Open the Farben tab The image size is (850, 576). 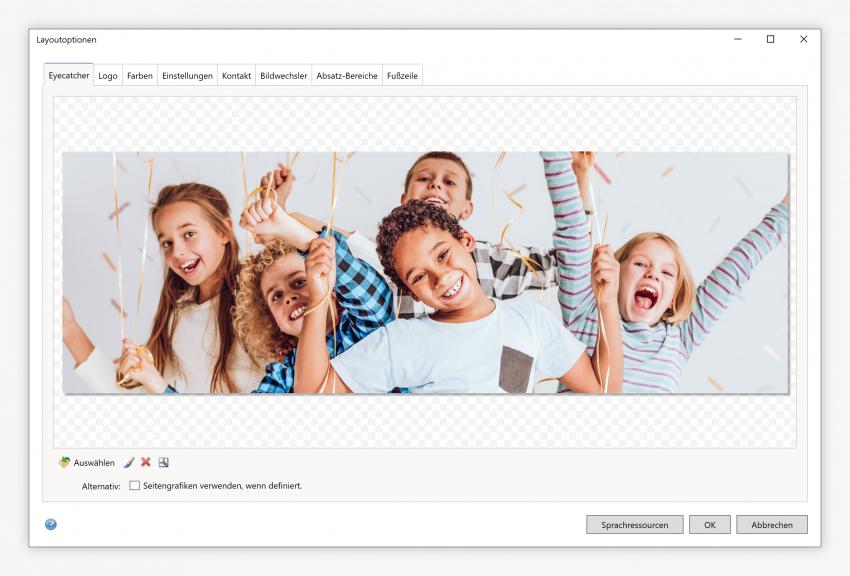point(140,76)
